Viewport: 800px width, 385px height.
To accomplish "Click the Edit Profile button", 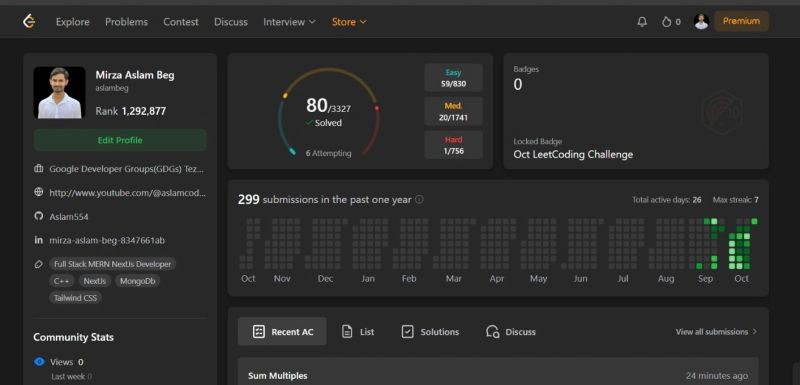I will (x=120, y=140).
